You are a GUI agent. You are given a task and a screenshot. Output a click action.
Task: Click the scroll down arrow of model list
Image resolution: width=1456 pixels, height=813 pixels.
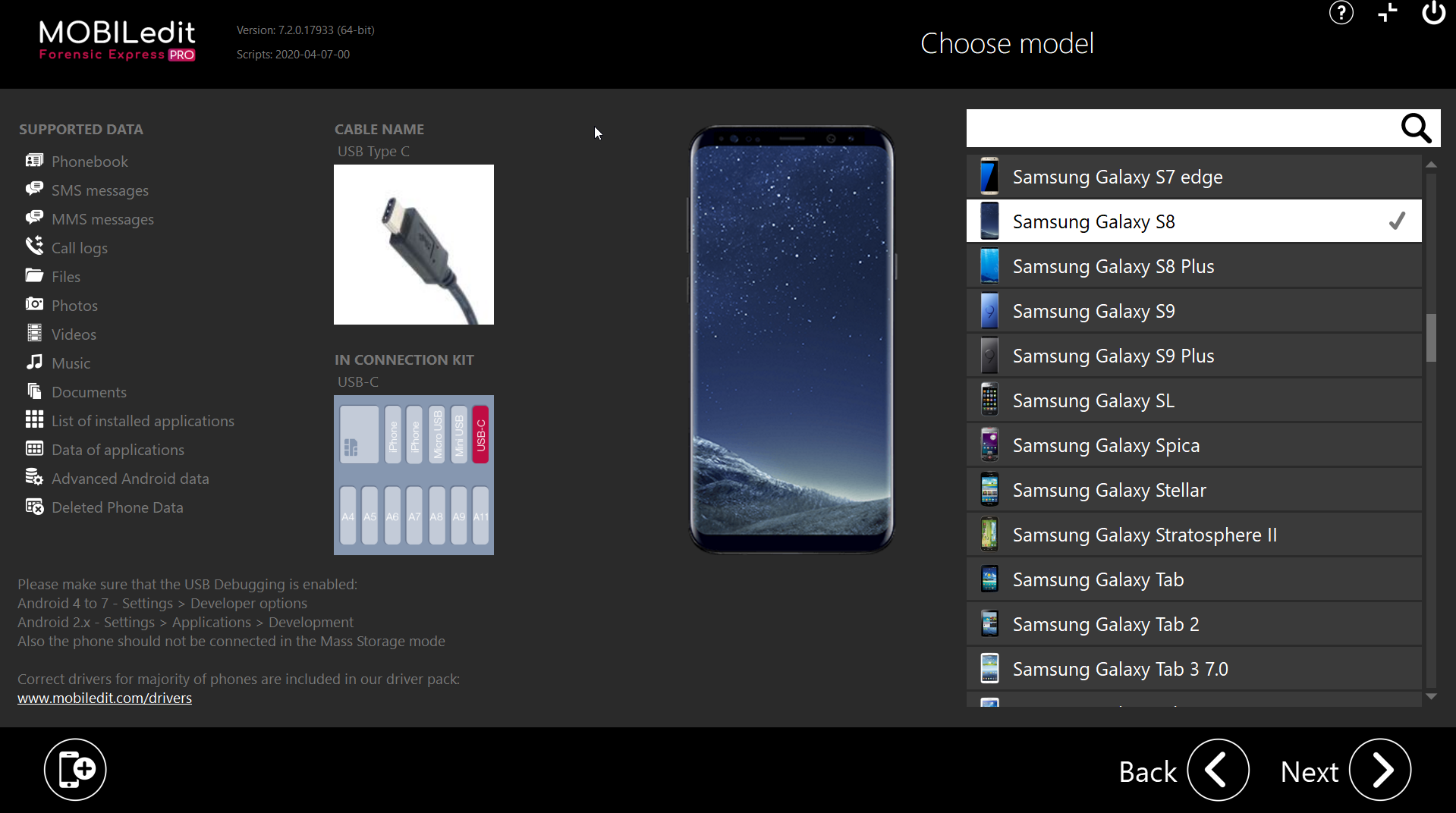tap(1431, 696)
